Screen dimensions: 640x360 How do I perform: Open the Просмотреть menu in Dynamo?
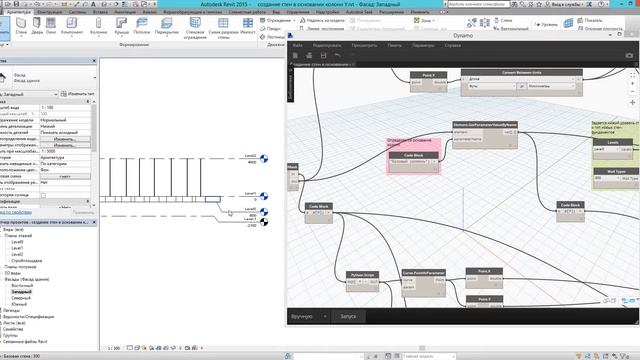(364, 45)
